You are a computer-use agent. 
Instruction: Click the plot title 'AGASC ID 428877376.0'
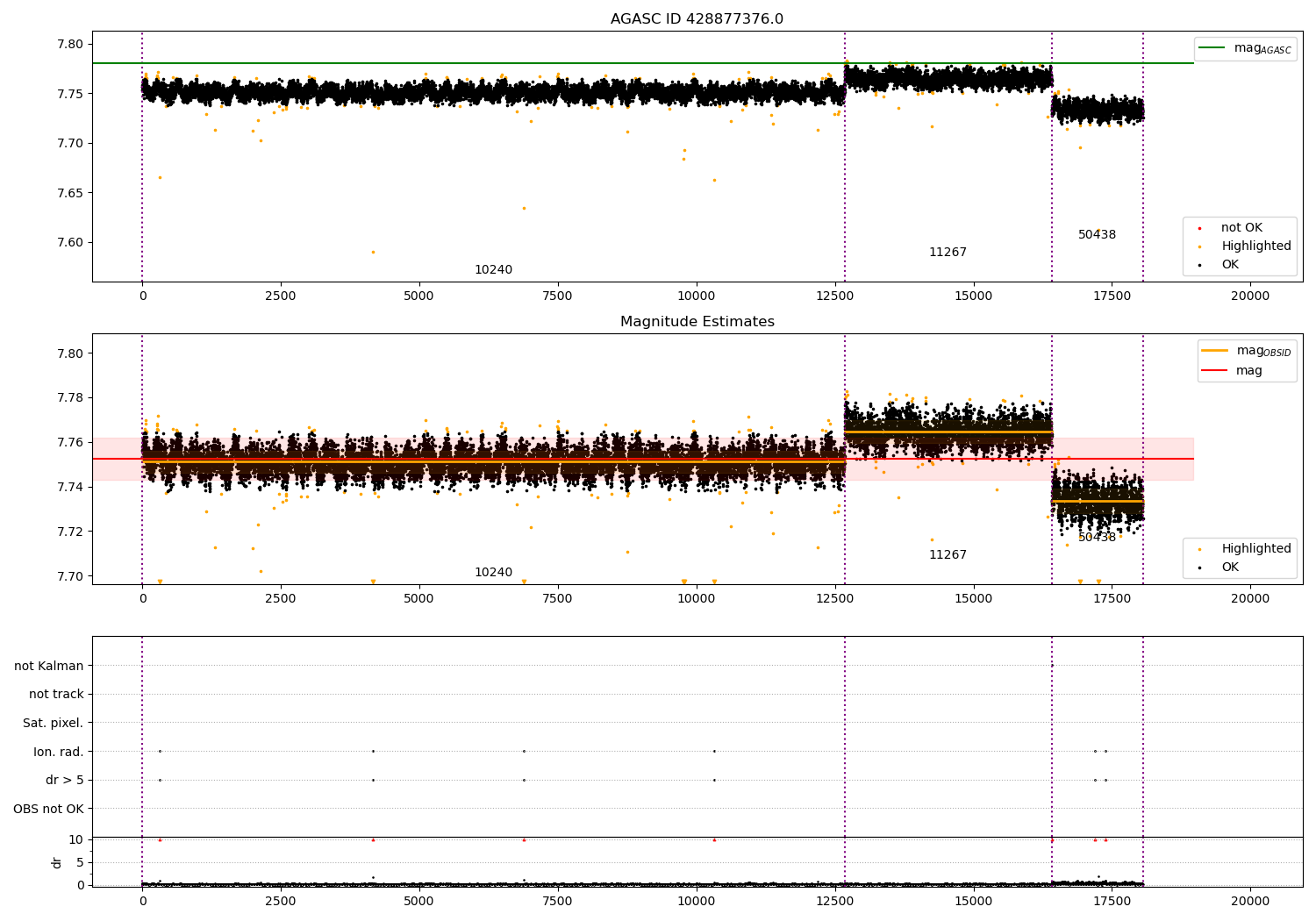697,19
